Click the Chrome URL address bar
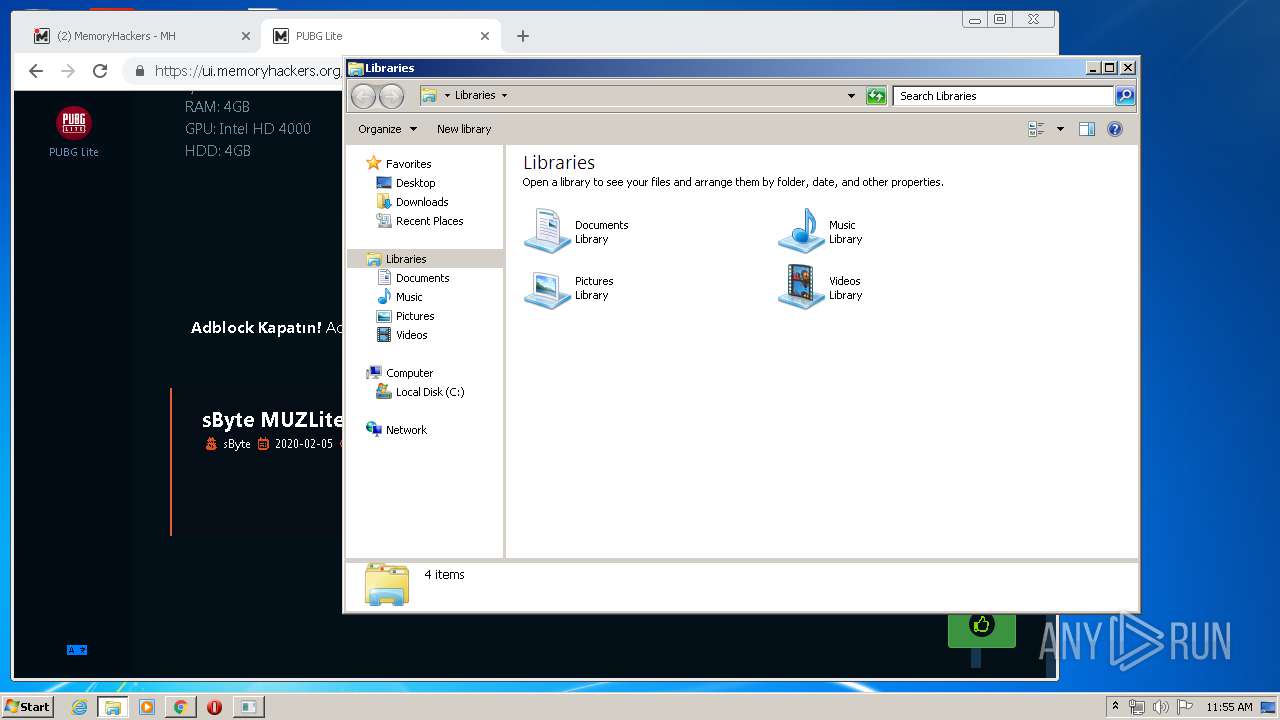 (x=247, y=71)
